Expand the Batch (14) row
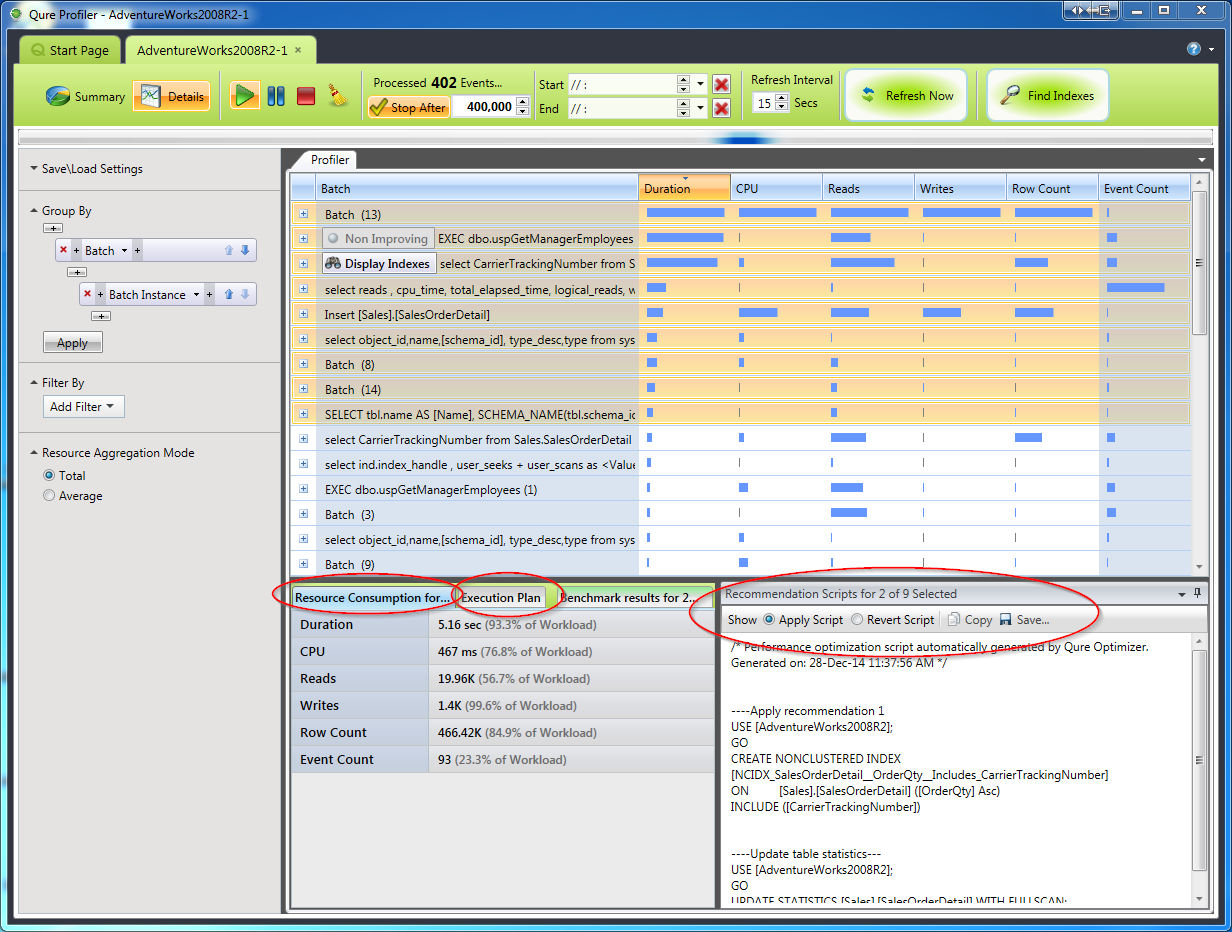 point(304,389)
